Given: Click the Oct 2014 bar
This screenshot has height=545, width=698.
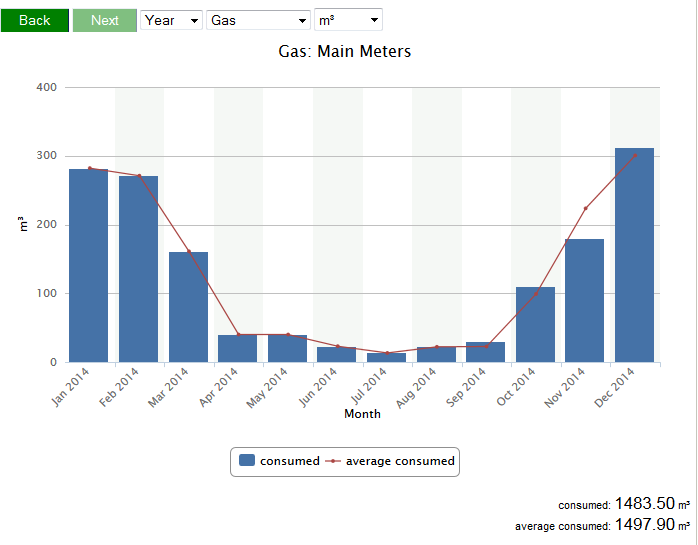Looking at the screenshot, I should (535, 325).
